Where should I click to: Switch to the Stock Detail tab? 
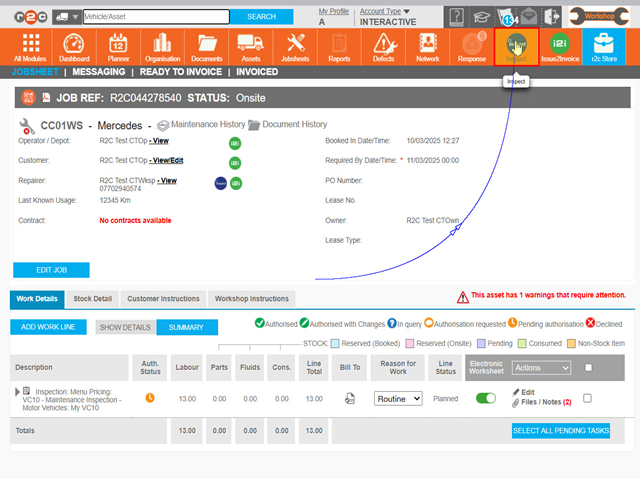click(93, 299)
